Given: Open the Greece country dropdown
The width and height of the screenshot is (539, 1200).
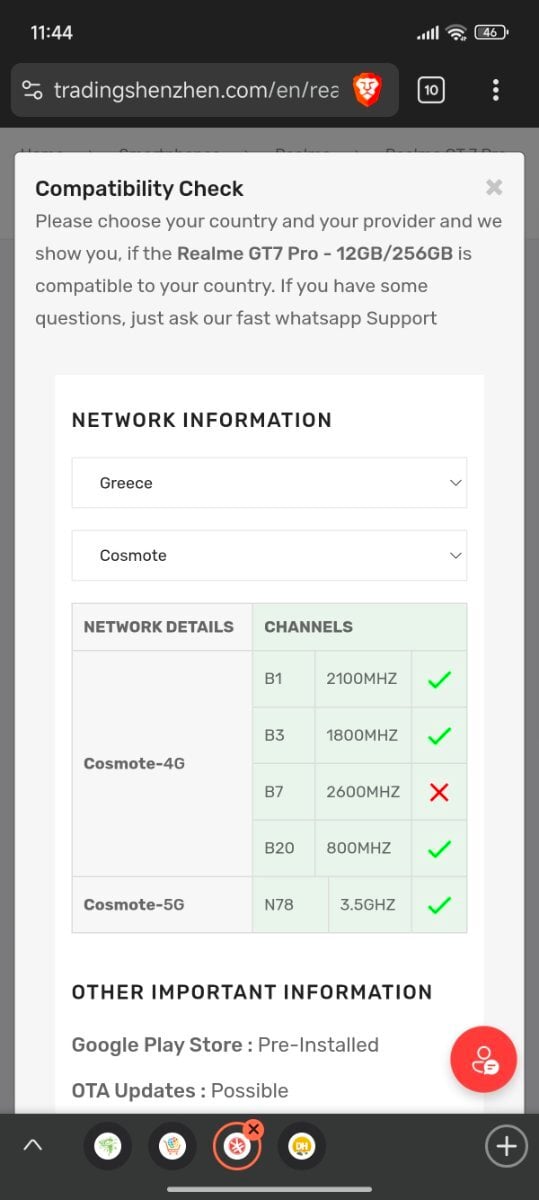Looking at the screenshot, I should tap(269, 483).
